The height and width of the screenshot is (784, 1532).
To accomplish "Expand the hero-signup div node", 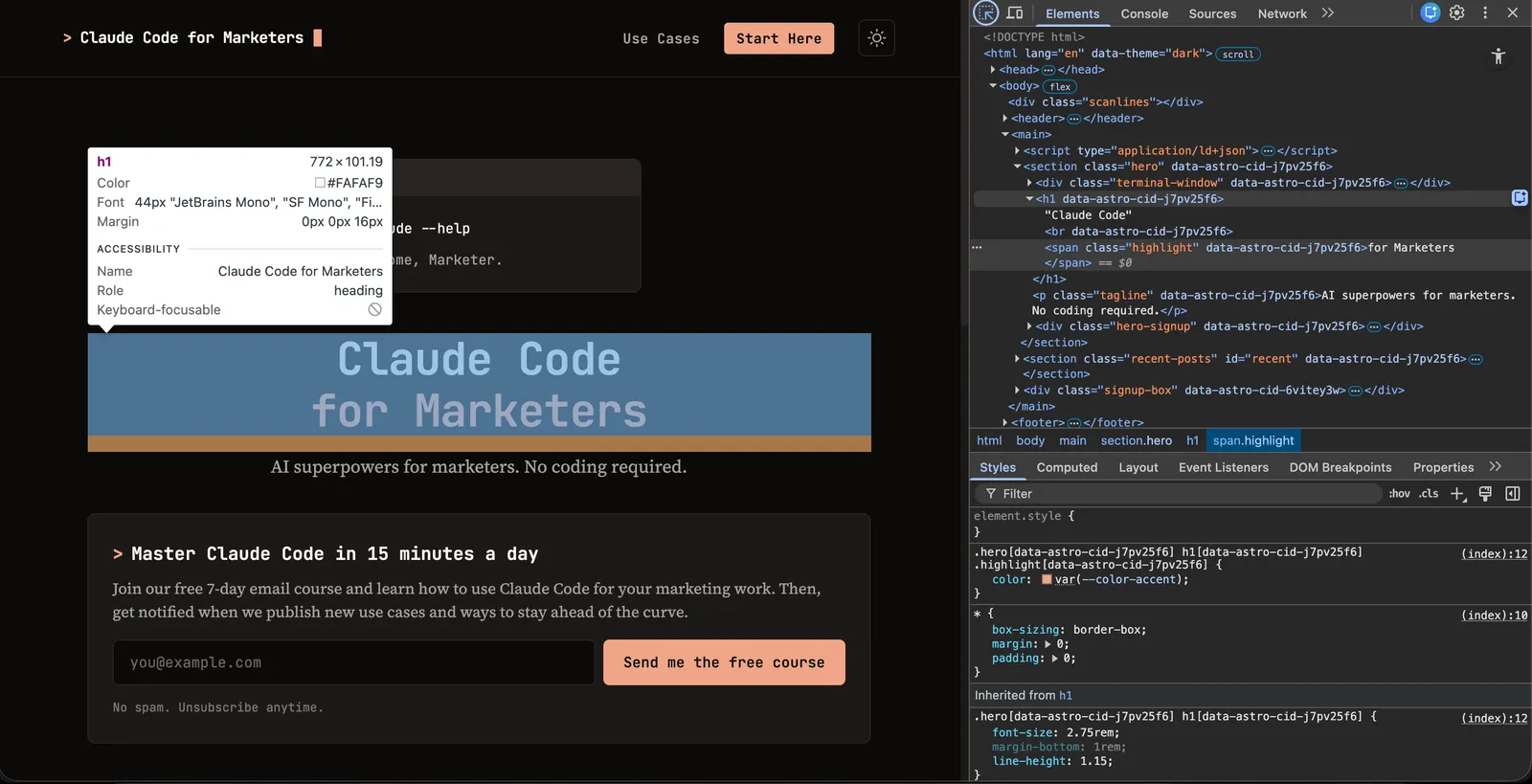I will point(1029,326).
